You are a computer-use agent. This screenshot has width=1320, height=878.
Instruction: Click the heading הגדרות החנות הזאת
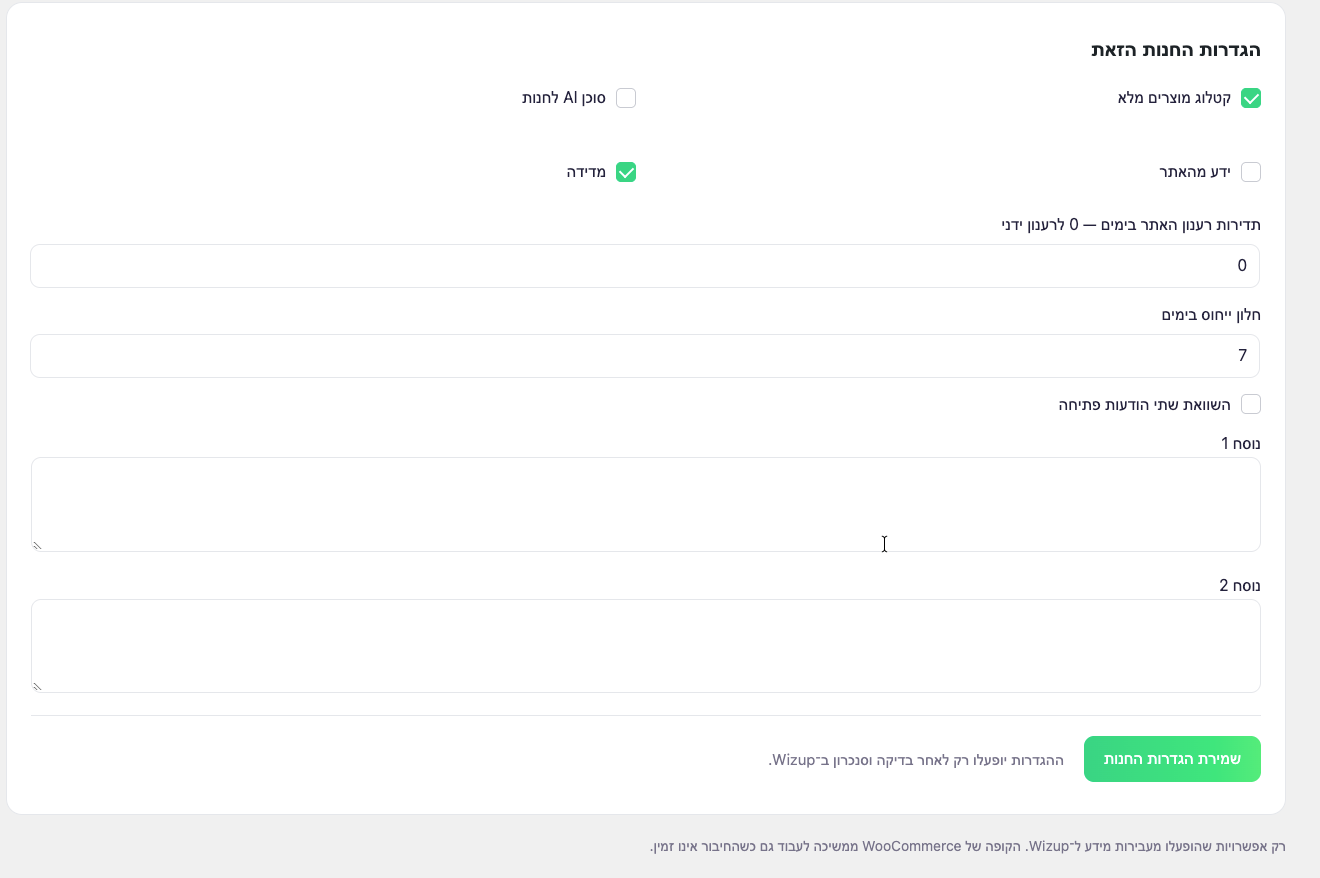[1176, 50]
